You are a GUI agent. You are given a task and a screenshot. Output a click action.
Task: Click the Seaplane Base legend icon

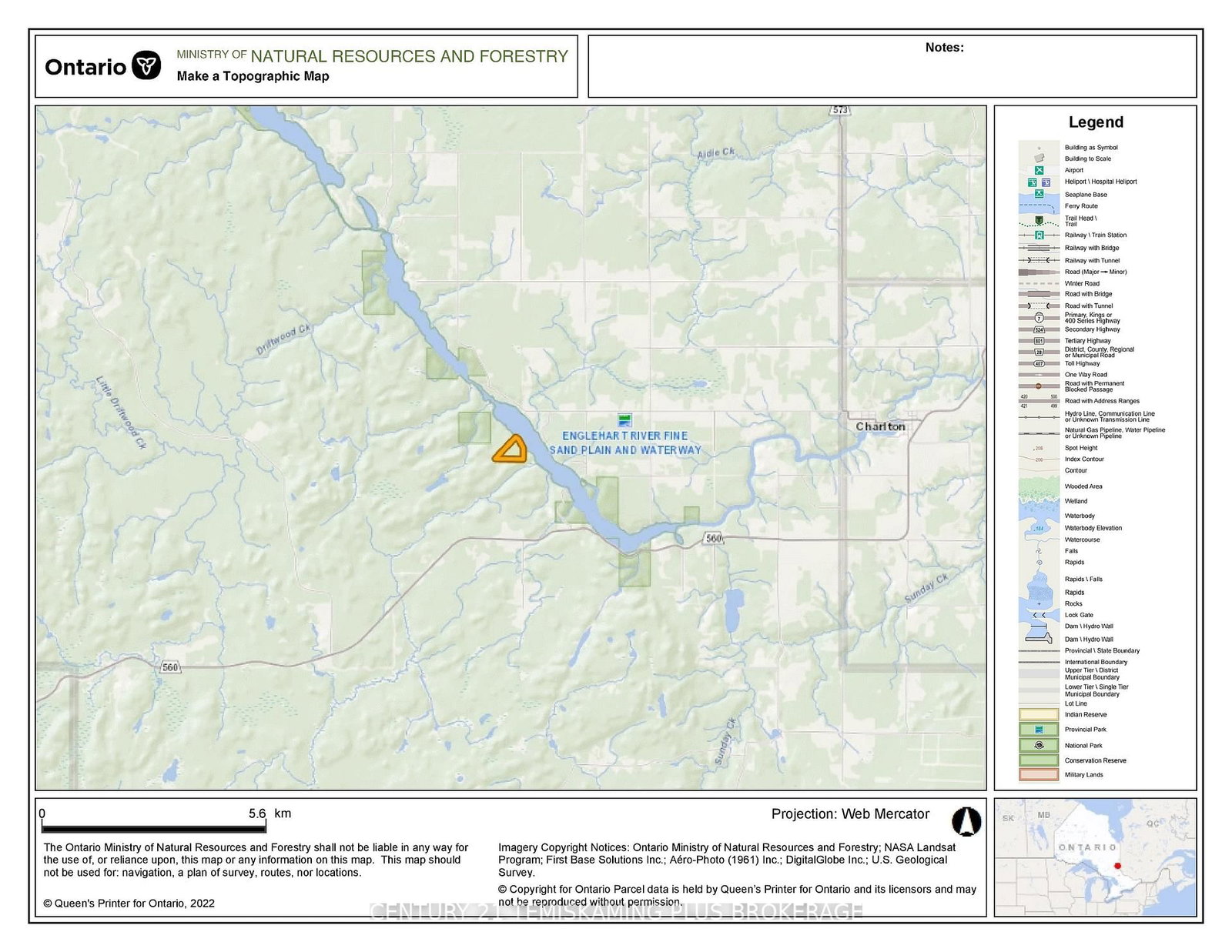coord(1039,194)
